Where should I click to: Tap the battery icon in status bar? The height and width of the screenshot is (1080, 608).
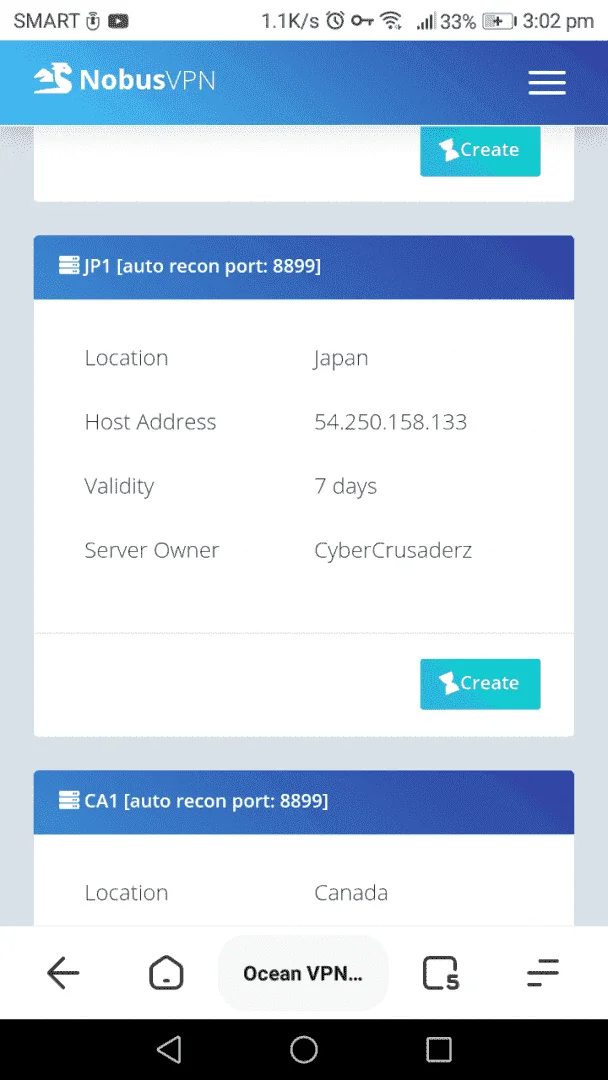(499, 21)
